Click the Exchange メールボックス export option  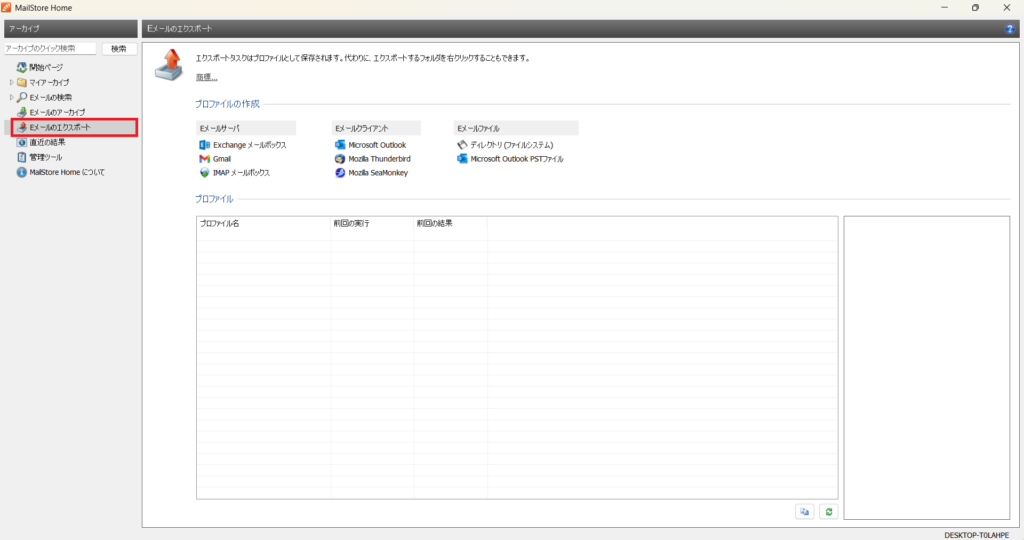click(243, 145)
